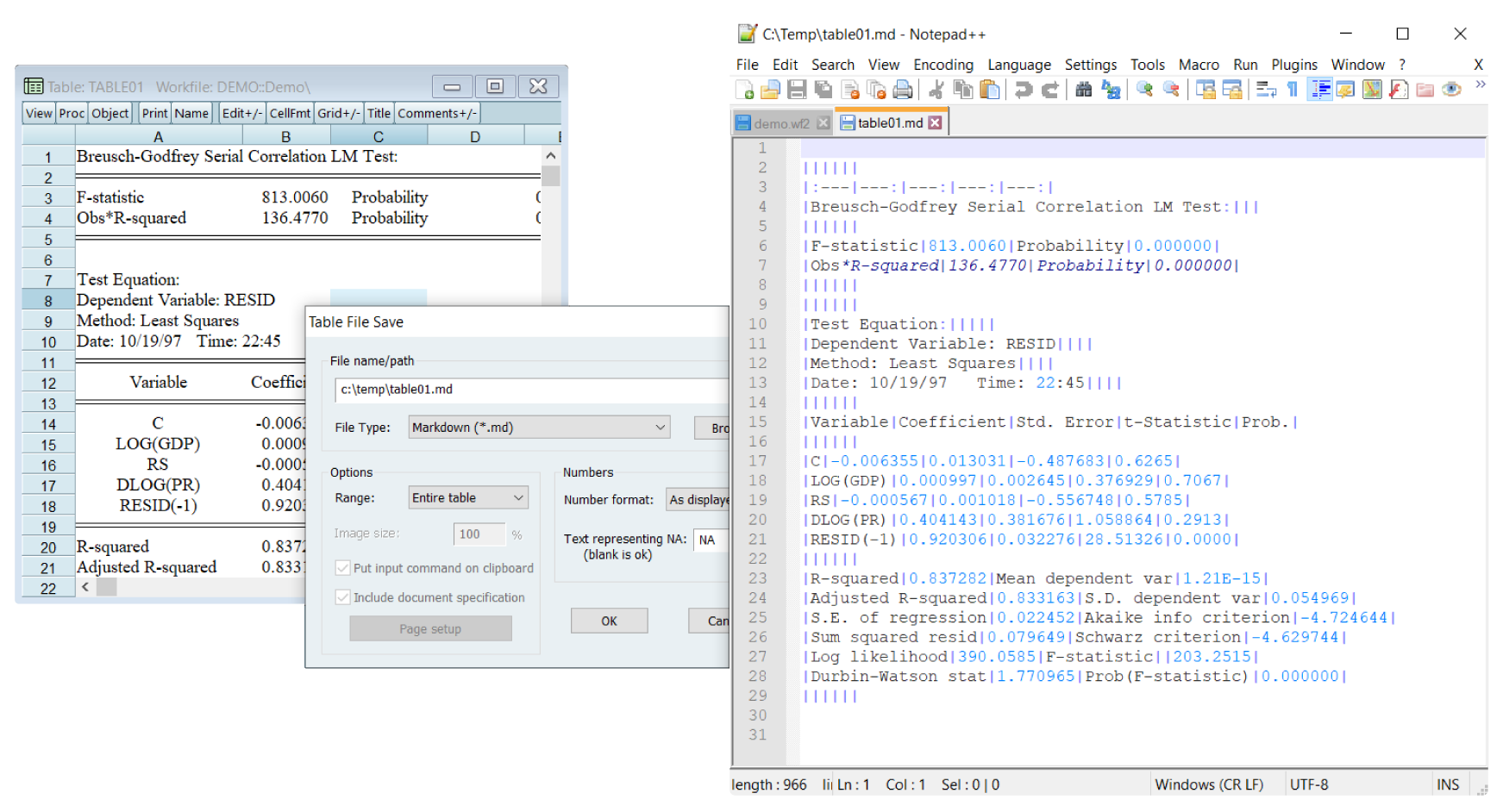Toggle word wrap in Notepad++ toolbar
The height and width of the screenshot is (812, 1503).
pos(1266,90)
